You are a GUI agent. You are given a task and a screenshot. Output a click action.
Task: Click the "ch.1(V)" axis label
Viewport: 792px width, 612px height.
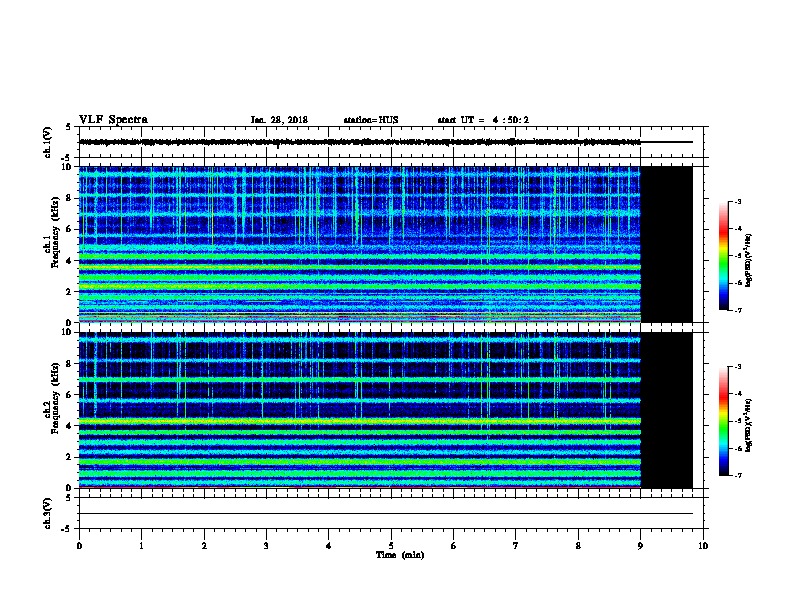(48, 142)
